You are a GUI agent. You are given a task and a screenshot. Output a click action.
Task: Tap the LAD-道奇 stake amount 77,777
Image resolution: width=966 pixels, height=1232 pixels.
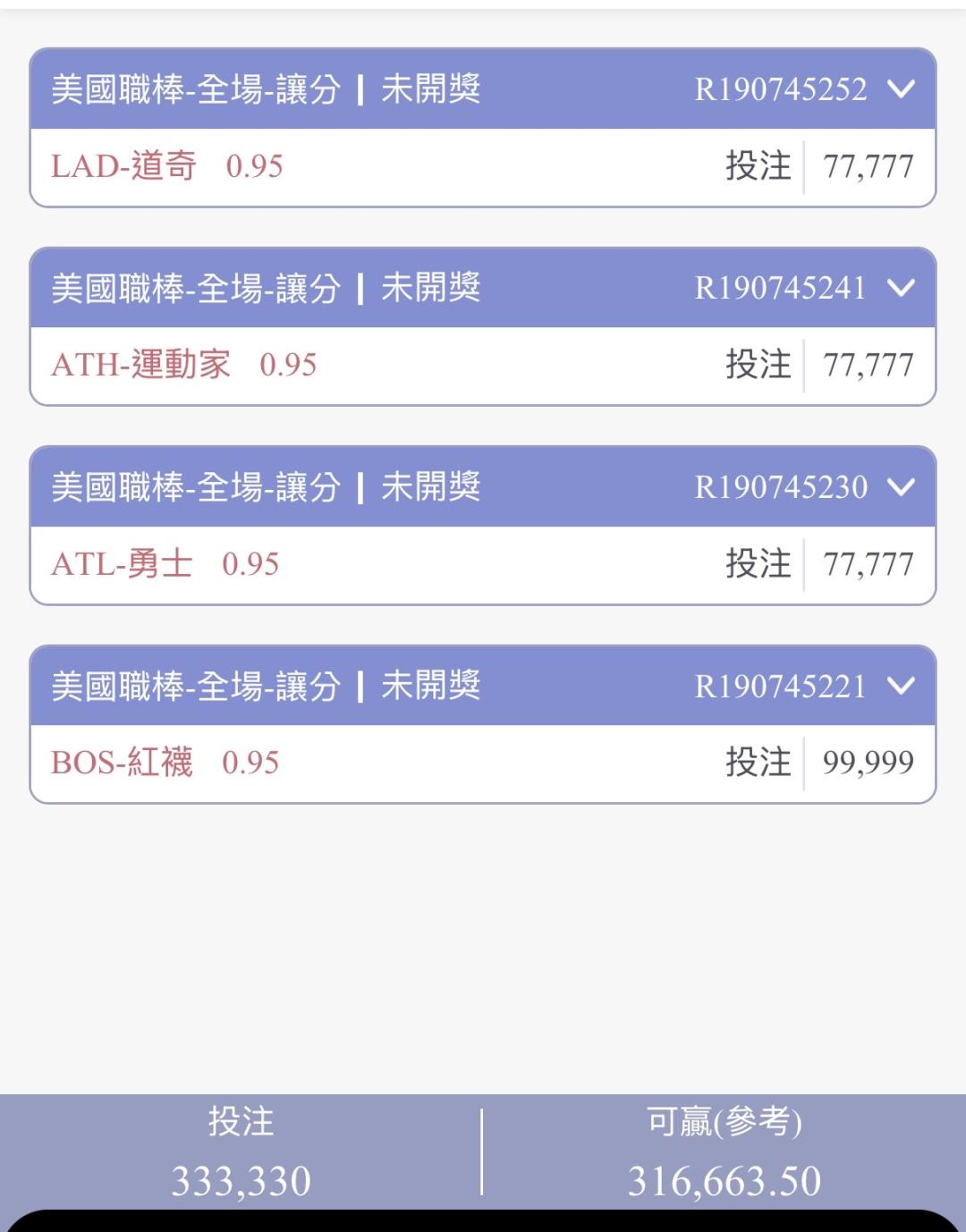click(868, 166)
